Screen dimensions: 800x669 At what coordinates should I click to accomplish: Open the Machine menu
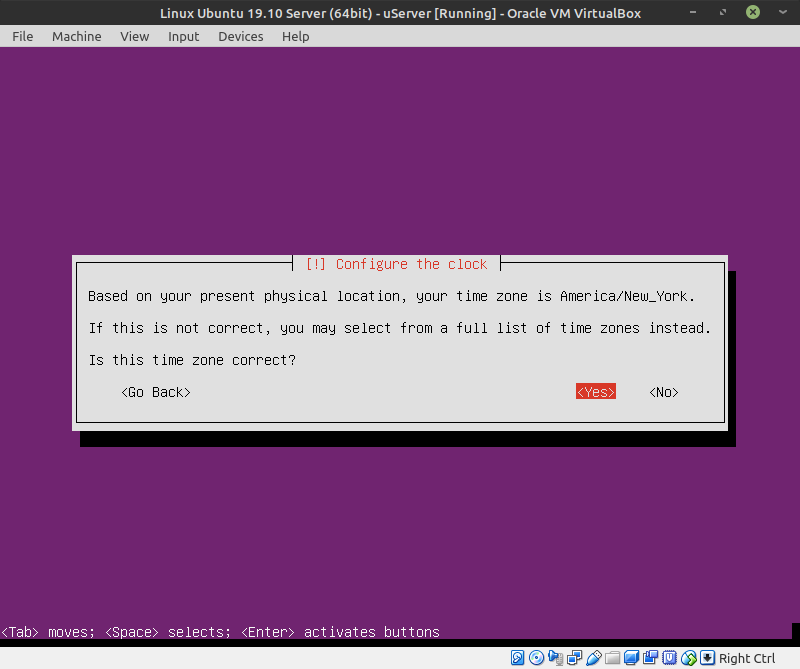tap(77, 37)
